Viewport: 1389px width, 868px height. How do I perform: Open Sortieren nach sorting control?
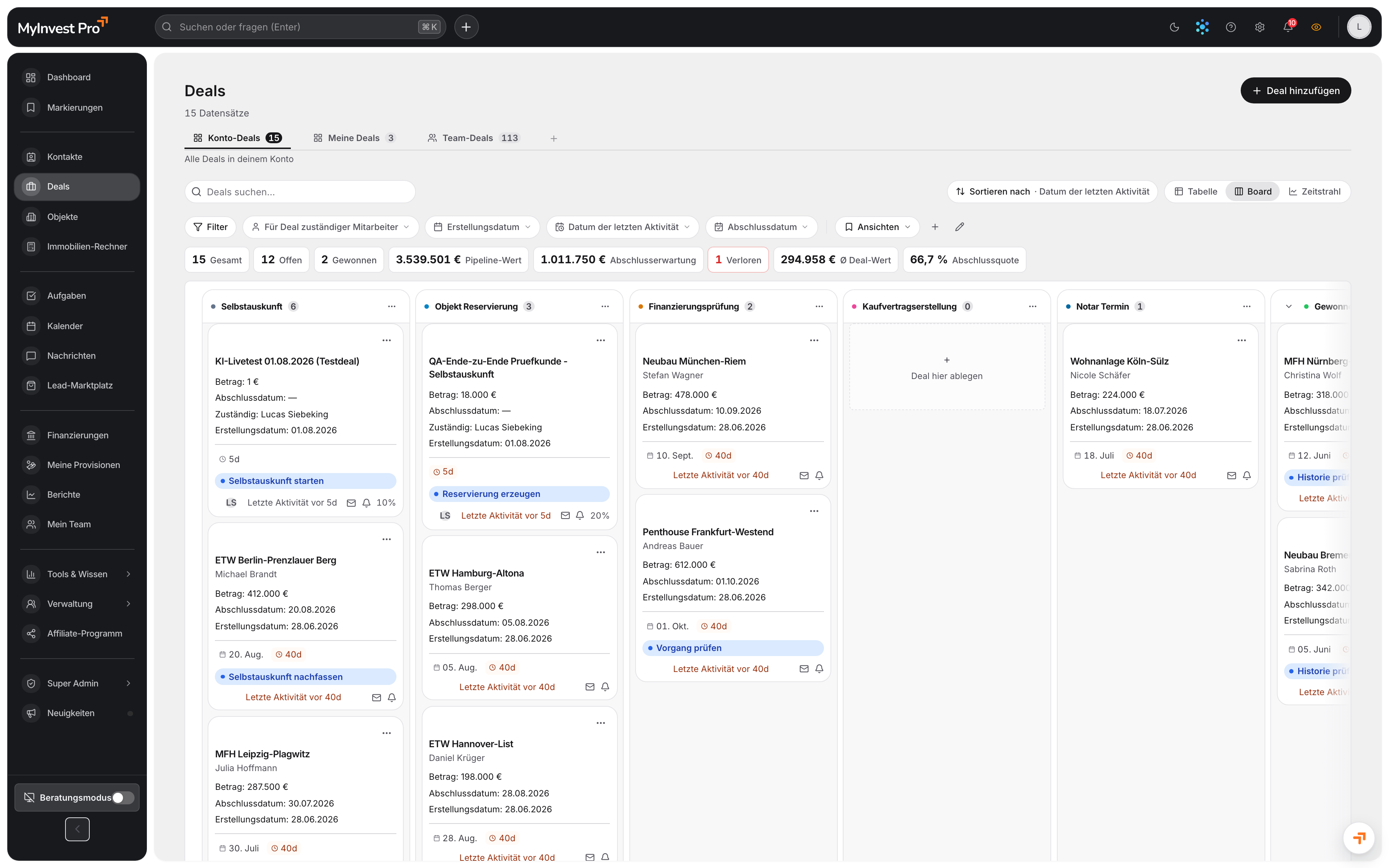1052,192
